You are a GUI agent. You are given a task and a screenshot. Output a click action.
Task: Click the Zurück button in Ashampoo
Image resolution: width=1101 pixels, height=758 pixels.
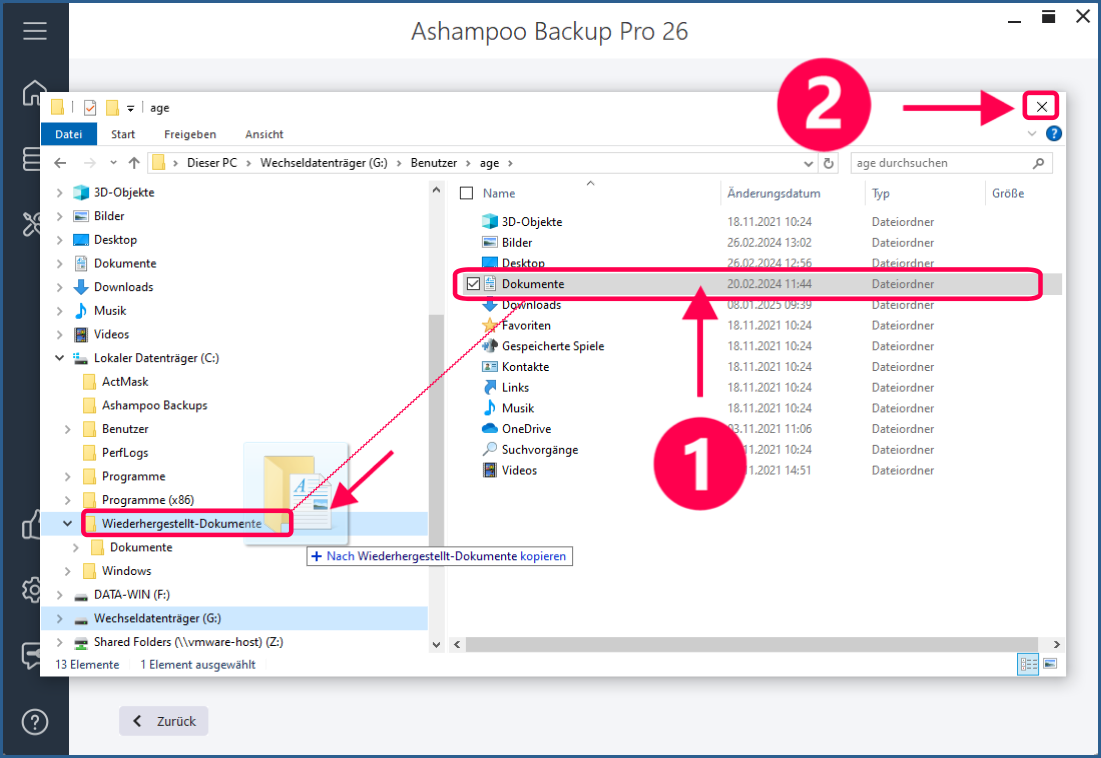point(164,721)
